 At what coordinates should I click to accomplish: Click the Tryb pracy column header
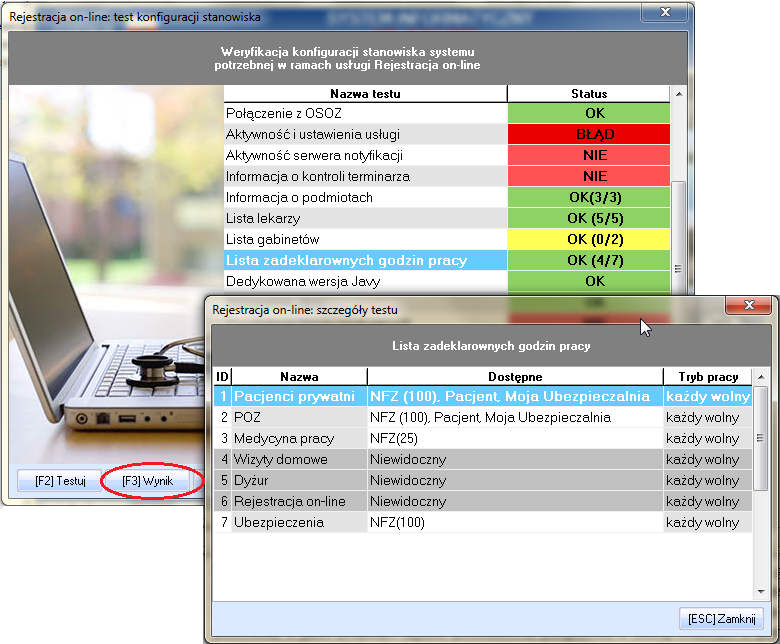708,376
